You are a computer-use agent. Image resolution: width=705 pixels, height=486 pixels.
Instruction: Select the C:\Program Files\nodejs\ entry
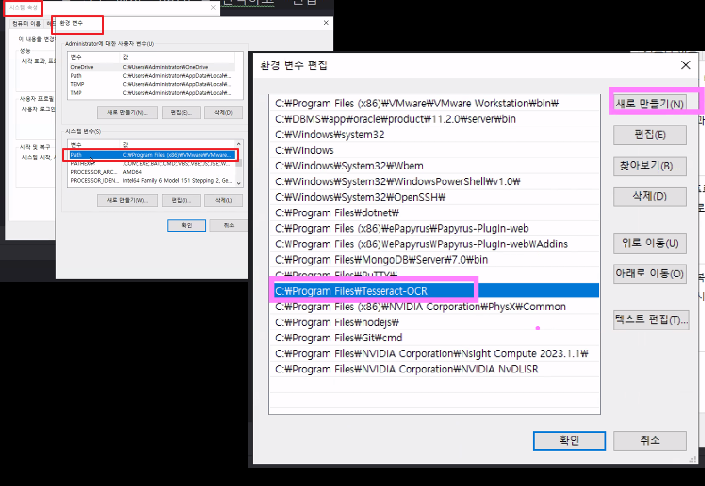434,322
